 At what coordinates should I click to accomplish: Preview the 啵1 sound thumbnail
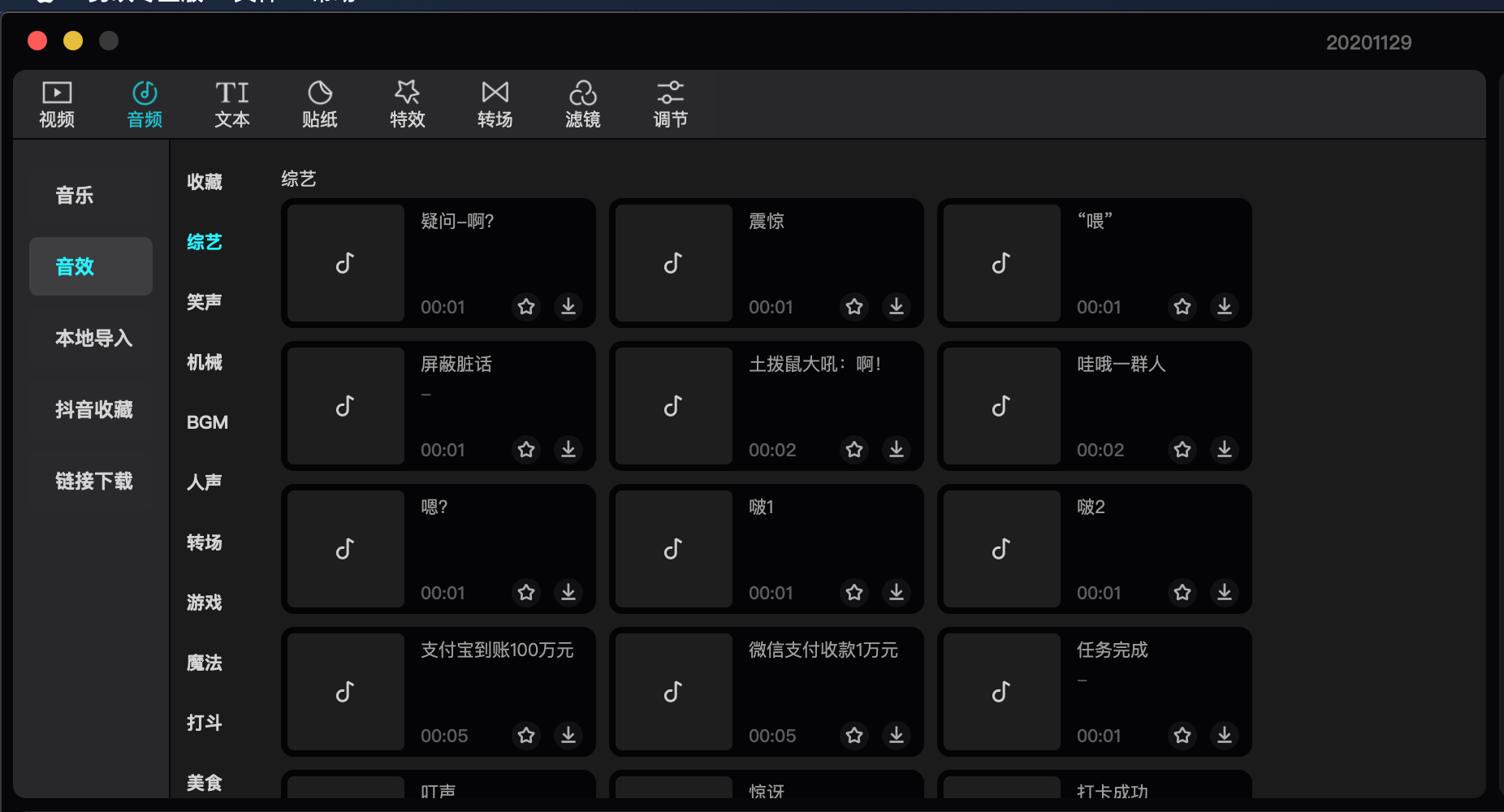pos(674,549)
